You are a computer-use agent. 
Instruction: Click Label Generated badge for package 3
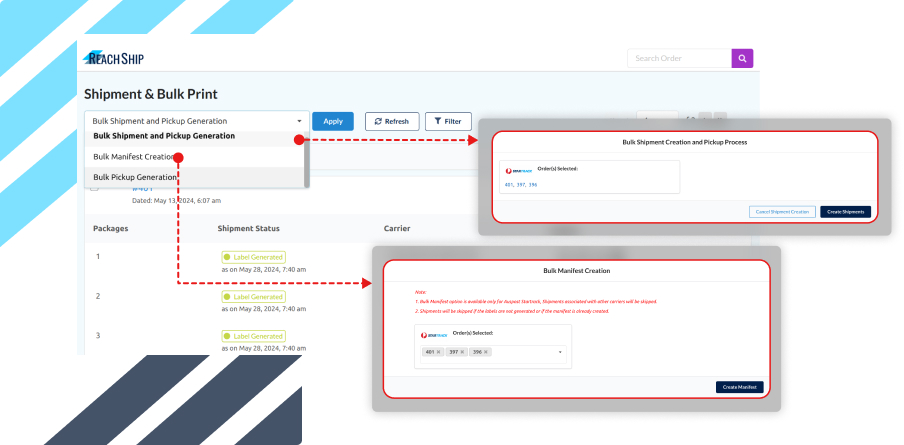(x=254, y=336)
